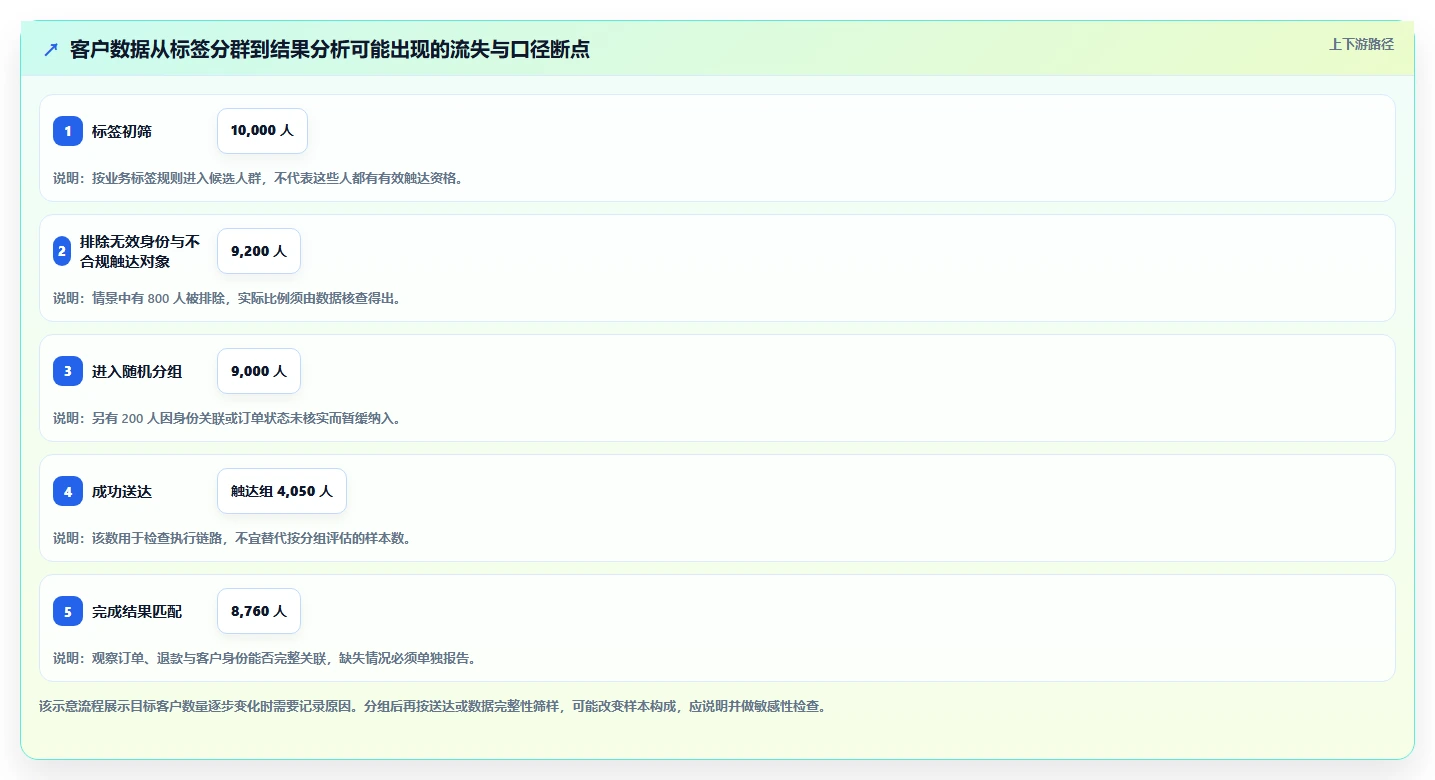Click the note about 200 人暂缓纳入

pyautogui.click(x=228, y=418)
